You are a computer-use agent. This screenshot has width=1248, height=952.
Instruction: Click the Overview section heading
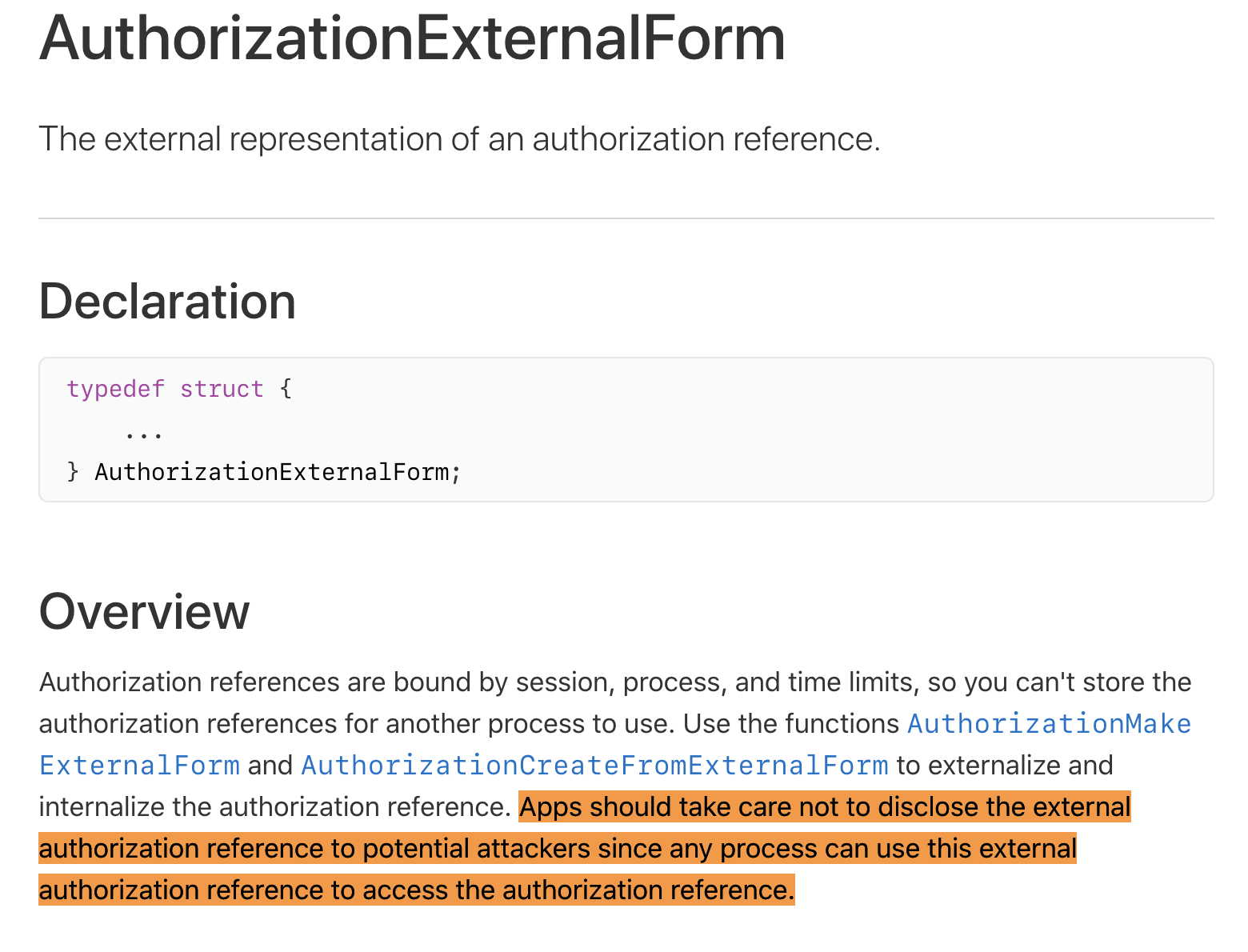(x=144, y=612)
